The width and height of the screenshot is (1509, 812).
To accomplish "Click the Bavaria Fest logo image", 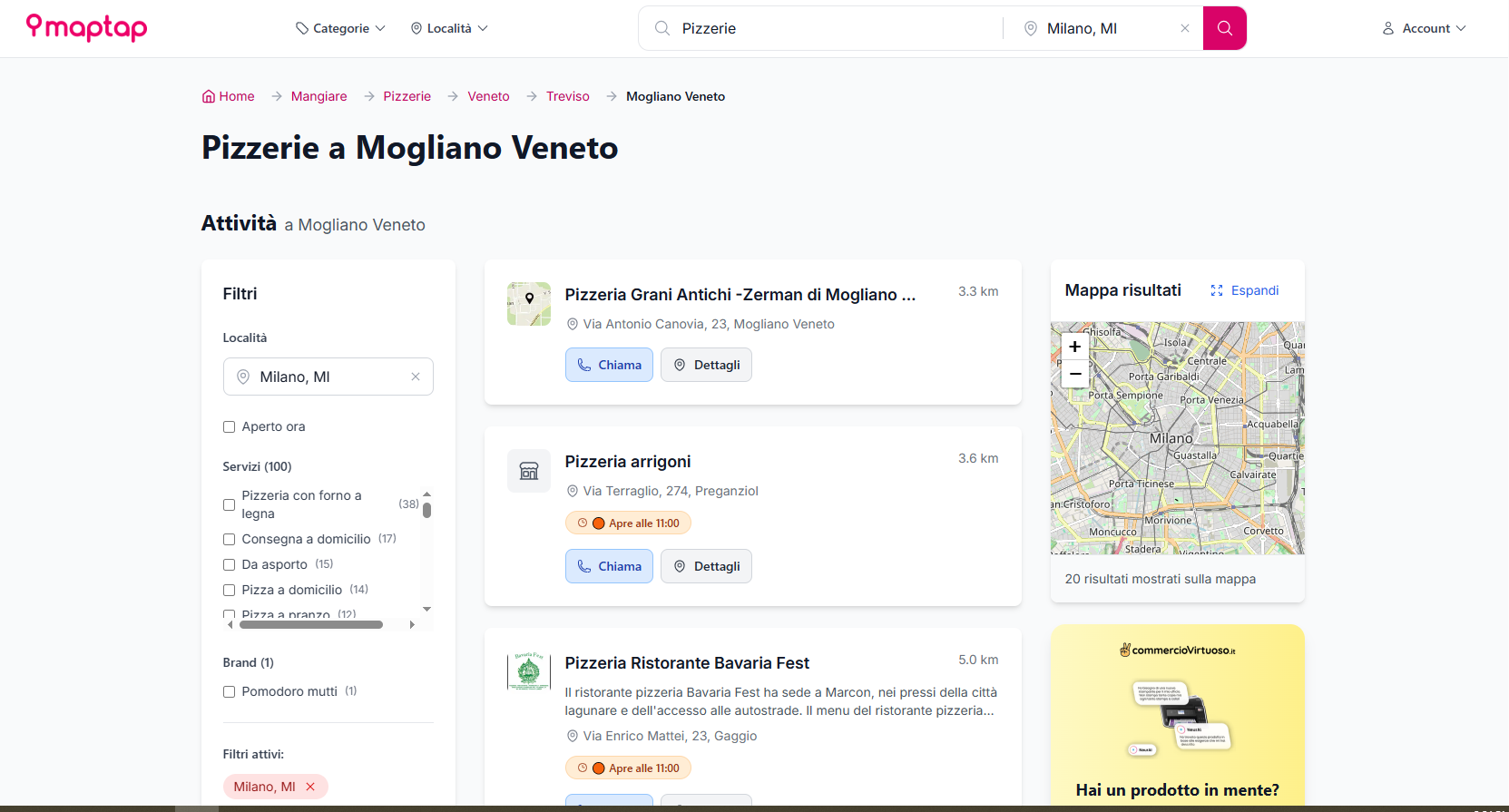I will [528, 672].
